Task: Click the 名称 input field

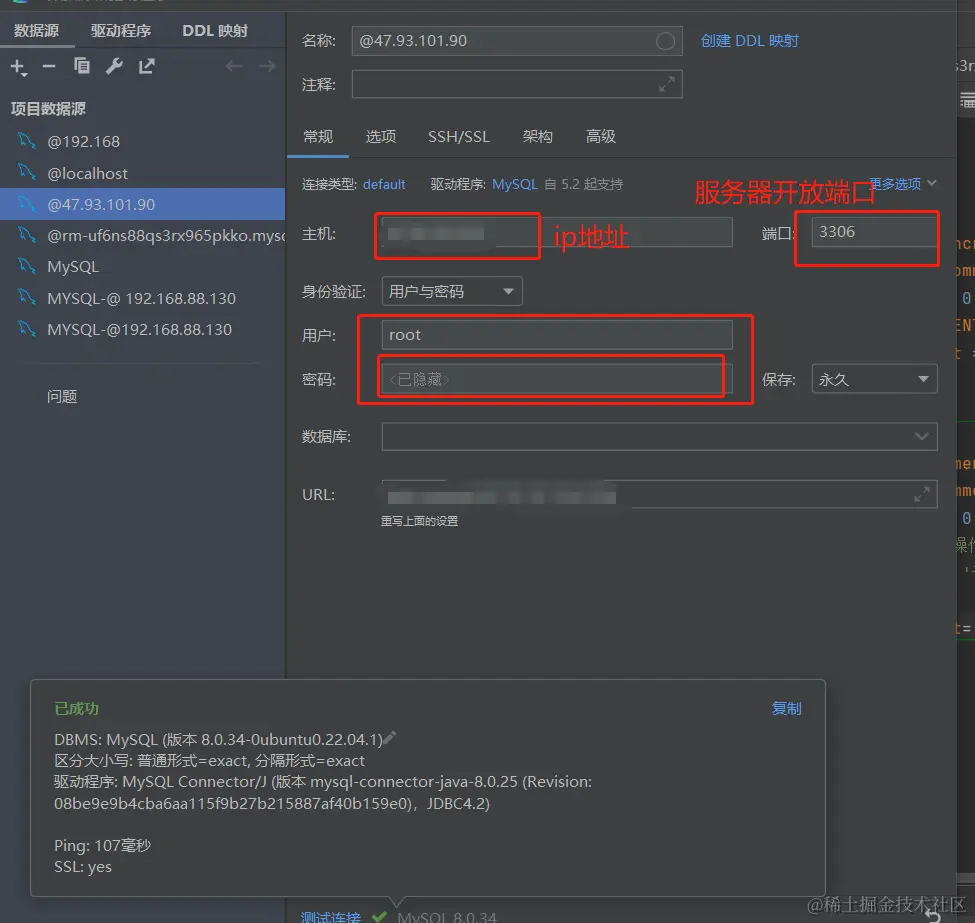Action: pos(517,41)
